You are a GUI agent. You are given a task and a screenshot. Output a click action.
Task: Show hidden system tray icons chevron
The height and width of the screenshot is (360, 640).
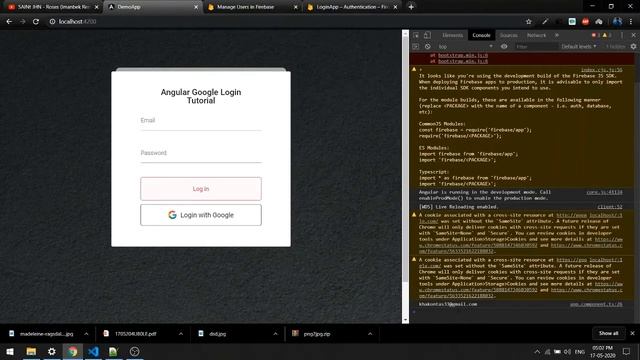pyautogui.click(x=537, y=351)
